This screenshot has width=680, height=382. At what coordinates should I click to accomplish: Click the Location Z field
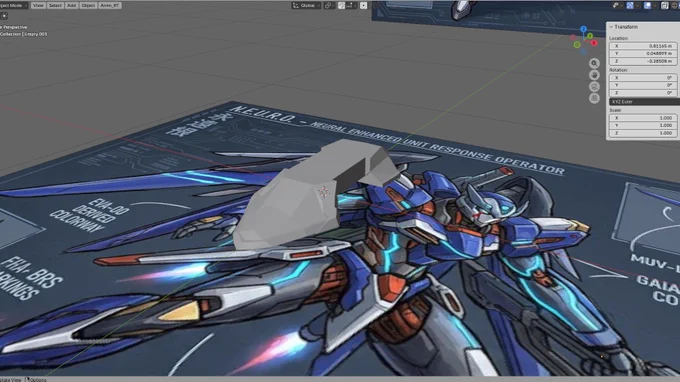coord(643,61)
